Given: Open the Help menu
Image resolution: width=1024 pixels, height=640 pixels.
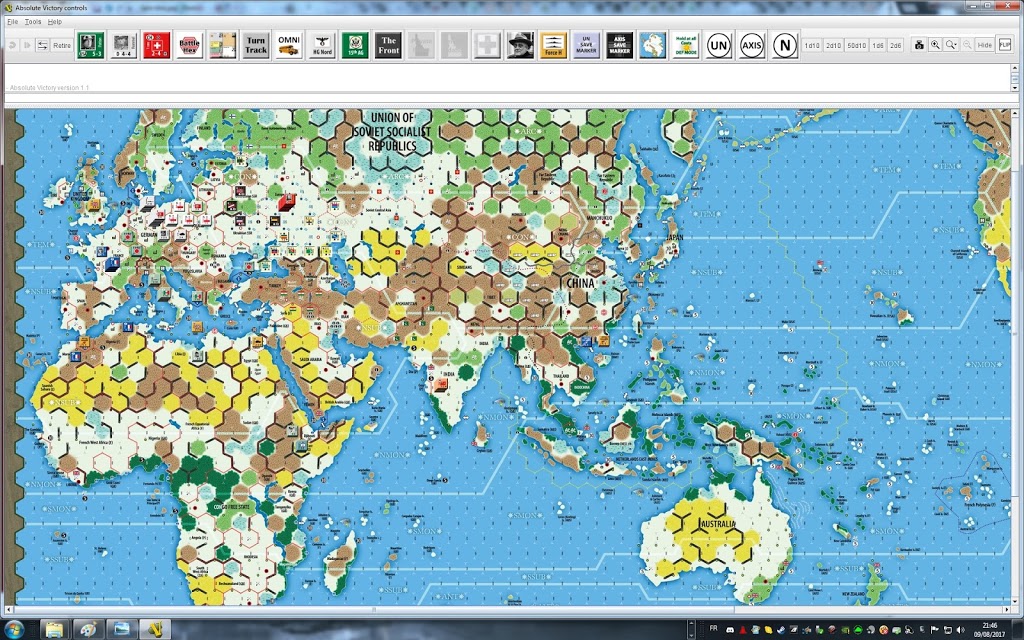Looking at the screenshot, I should click(55, 22).
